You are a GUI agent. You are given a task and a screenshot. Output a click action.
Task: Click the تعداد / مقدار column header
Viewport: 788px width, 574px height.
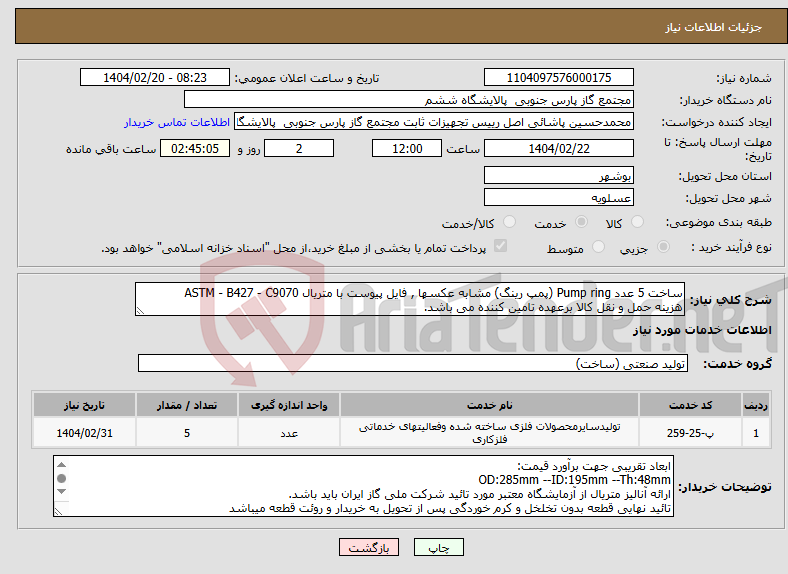tap(186, 405)
